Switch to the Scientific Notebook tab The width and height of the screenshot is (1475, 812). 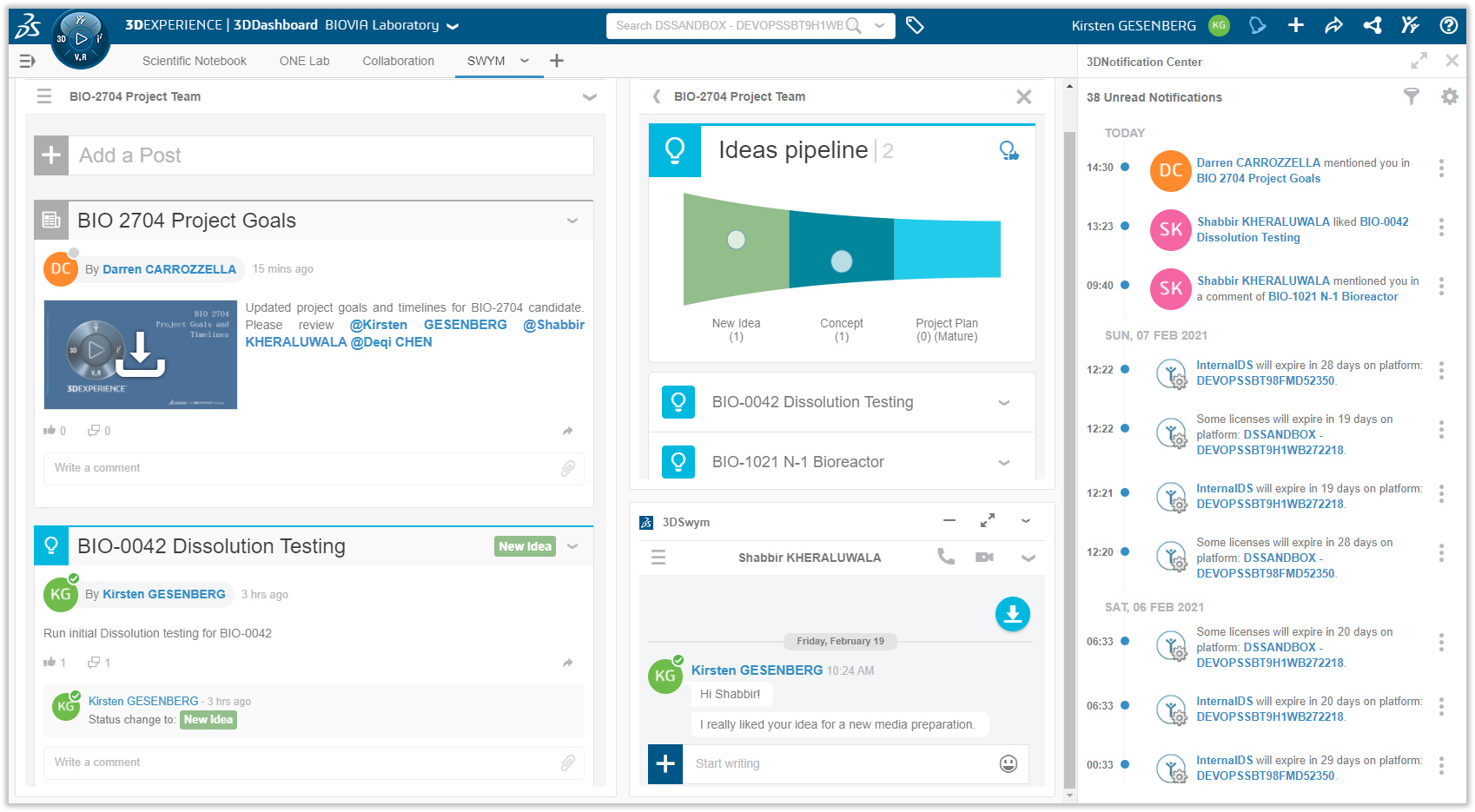tap(194, 61)
